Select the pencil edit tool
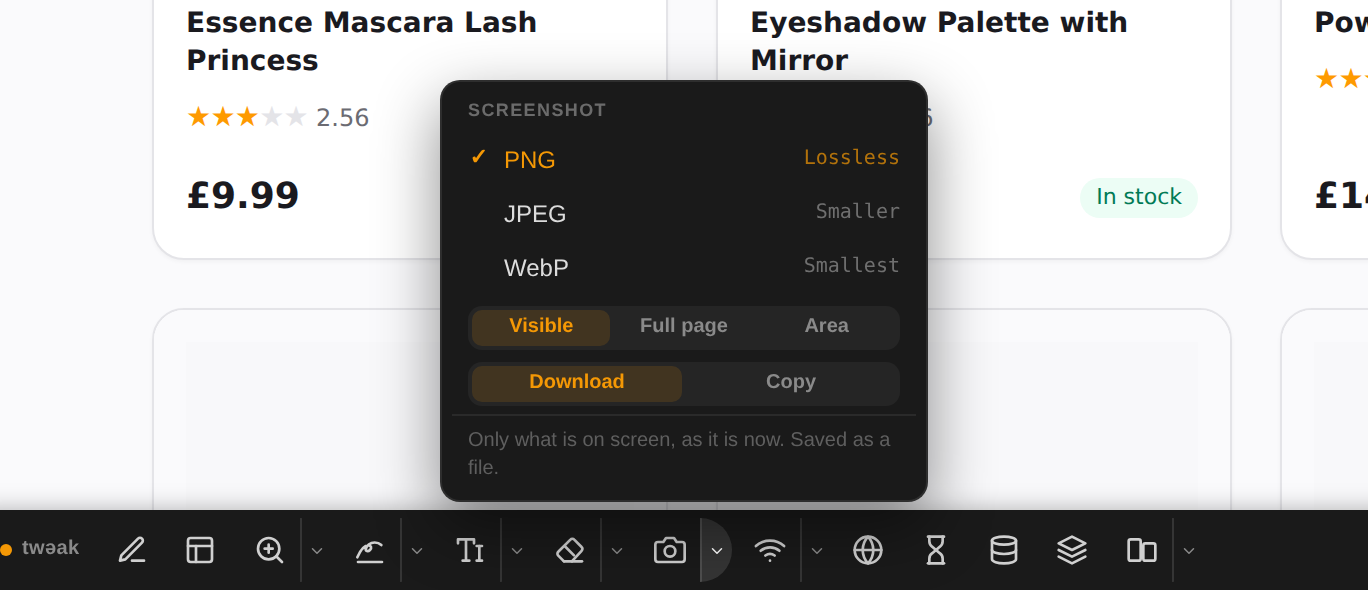 point(132,550)
